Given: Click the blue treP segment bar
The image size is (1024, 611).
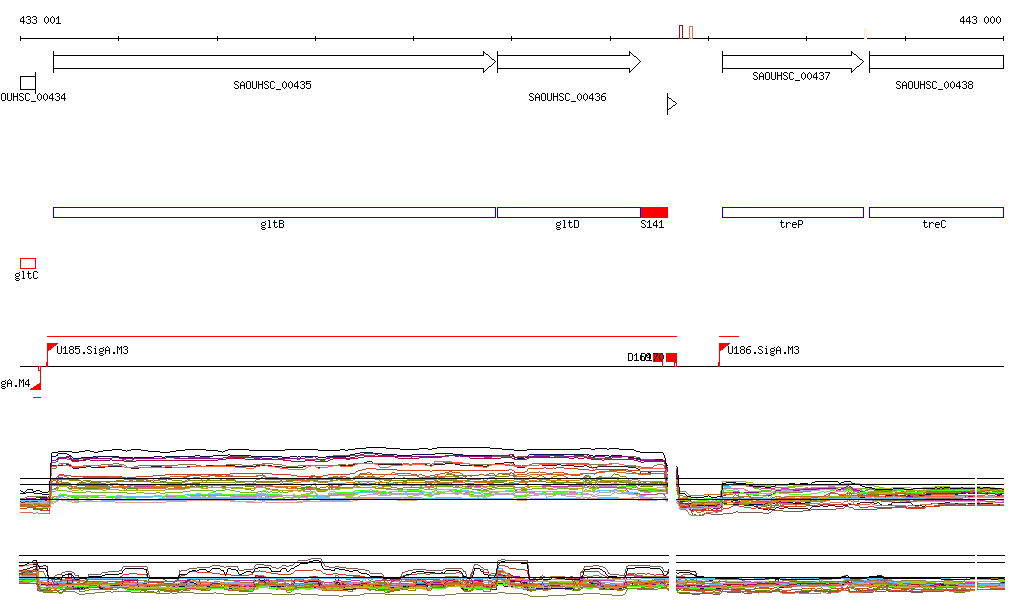Looking at the screenshot, I should 793,212.
